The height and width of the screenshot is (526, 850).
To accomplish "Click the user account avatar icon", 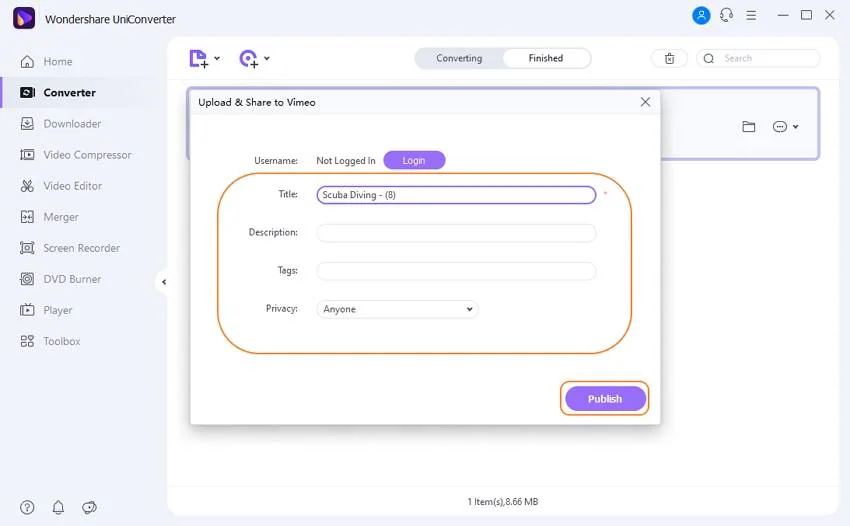I will point(702,16).
